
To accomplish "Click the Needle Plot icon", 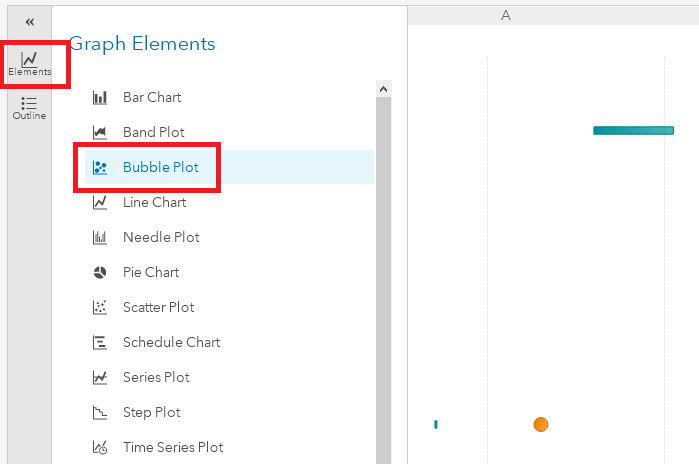I will click(x=100, y=238).
